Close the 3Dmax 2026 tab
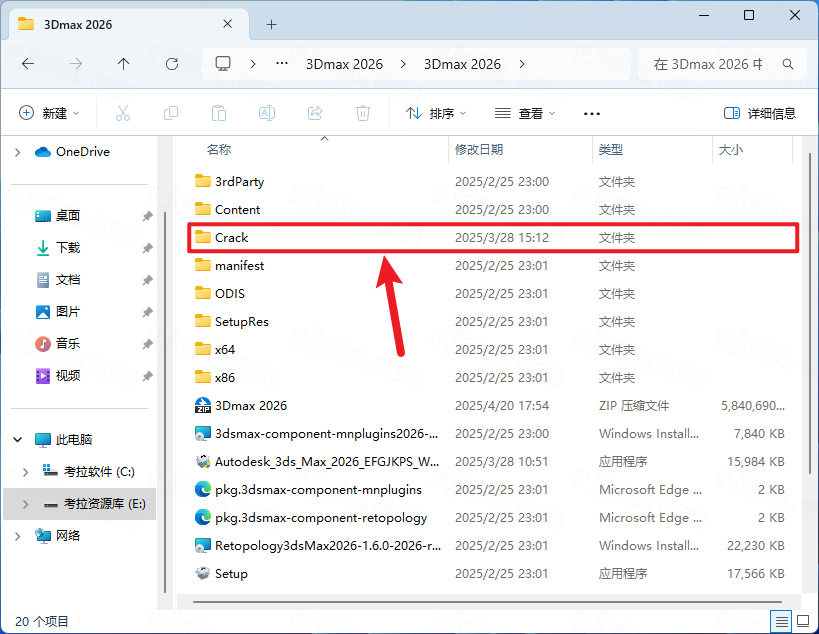Image resolution: width=819 pixels, height=634 pixels. 227,24
